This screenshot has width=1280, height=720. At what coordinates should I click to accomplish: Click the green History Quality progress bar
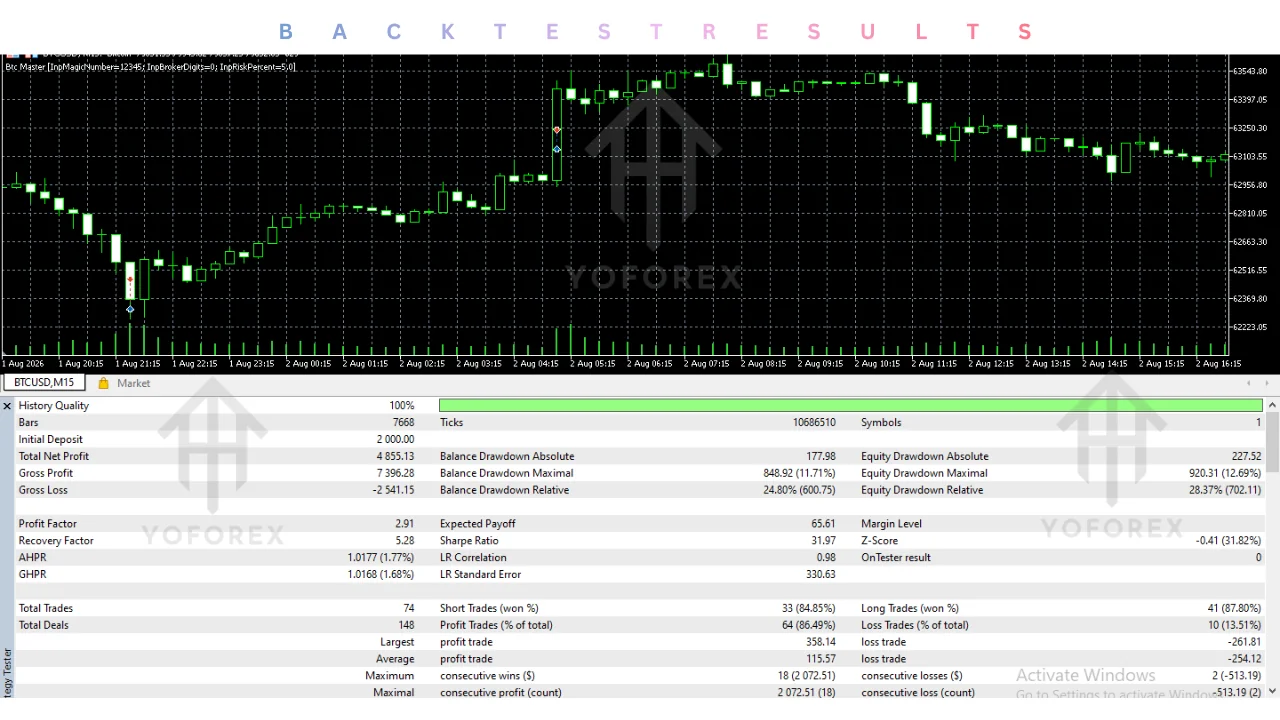[851, 405]
